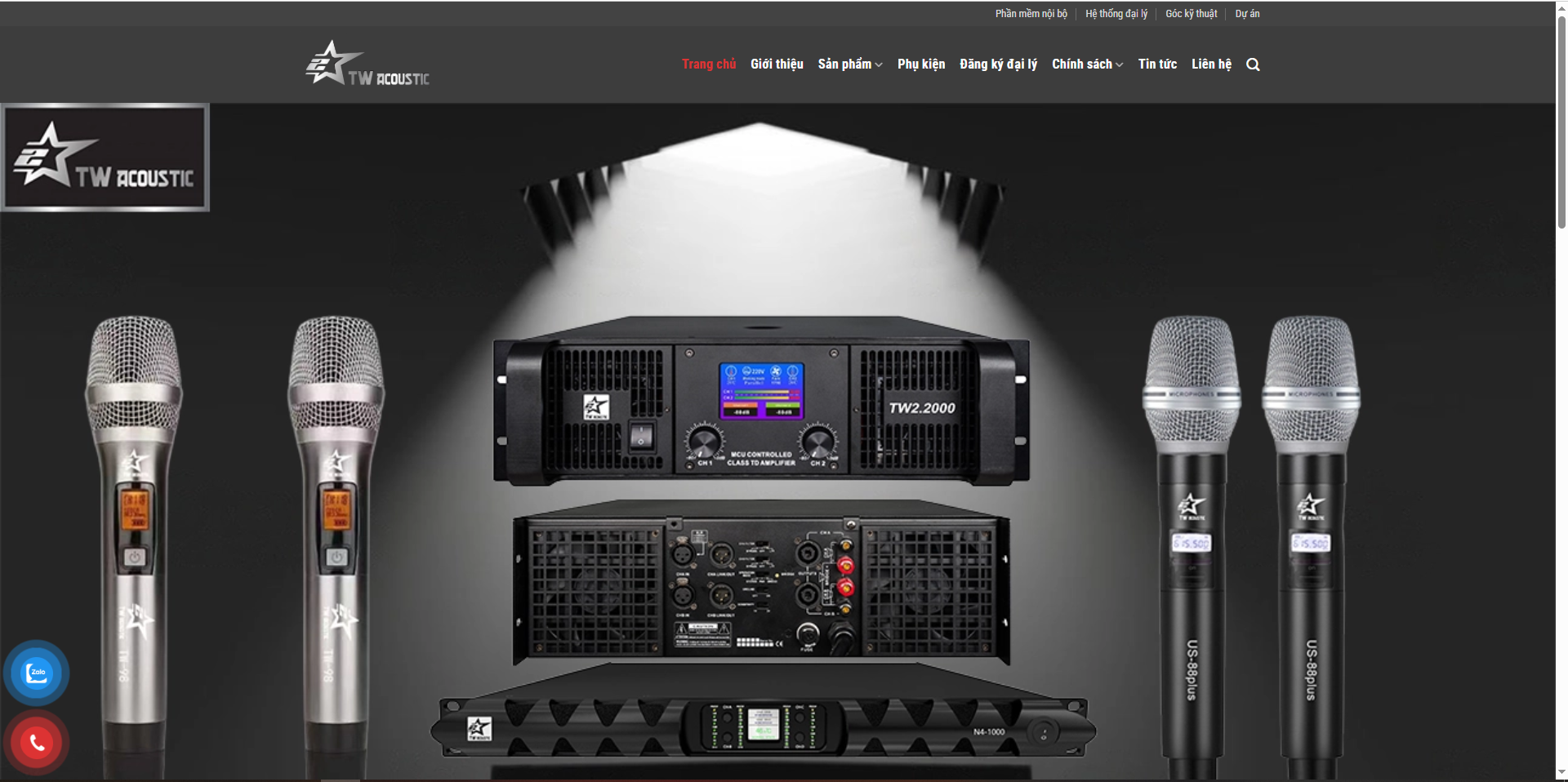The height and width of the screenshot is (782, 1568).
Task: Click TW Acoustic logo in header
Action: tap(367, 64)
